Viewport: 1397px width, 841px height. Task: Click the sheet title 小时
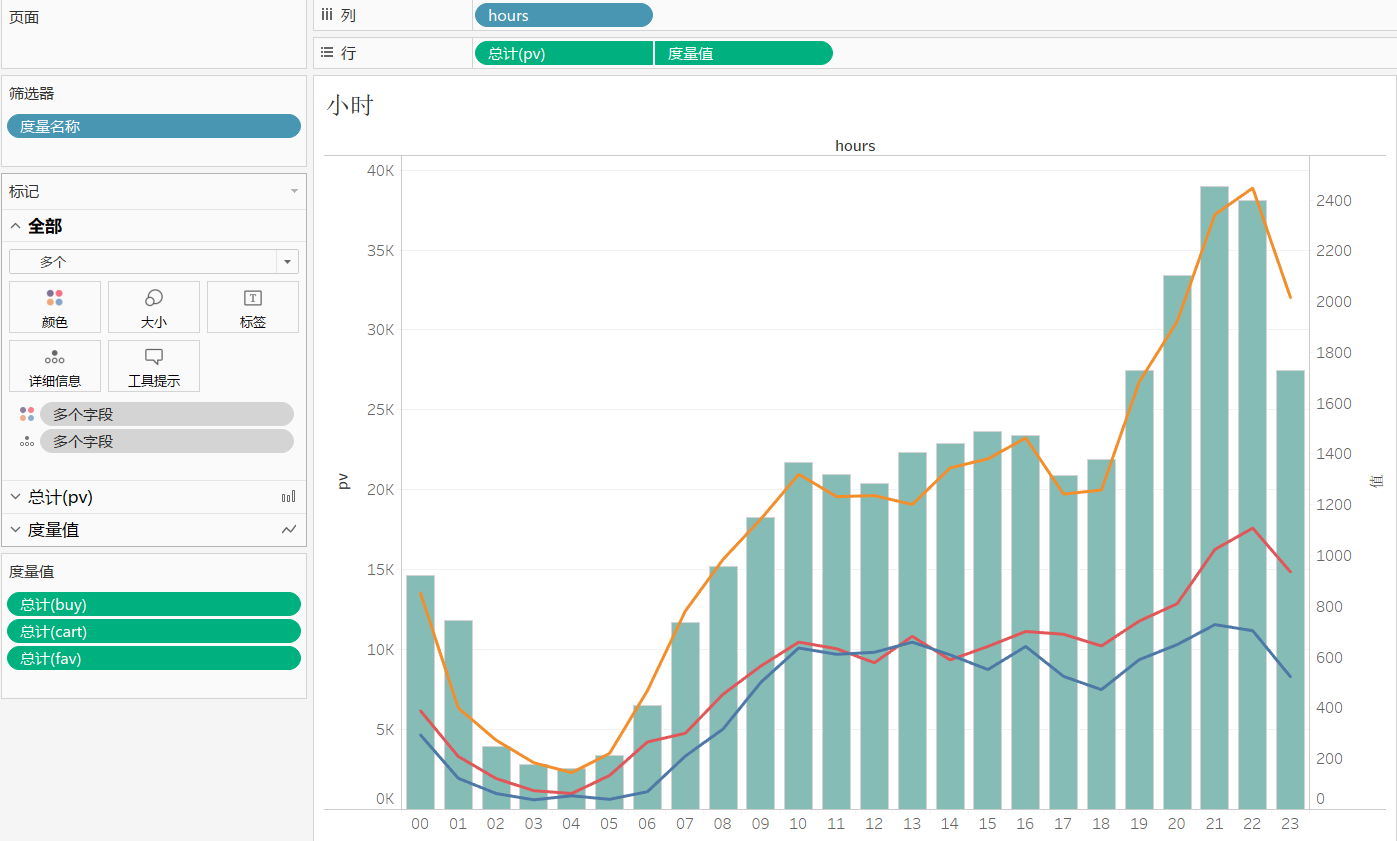click(x=350, y=105)
